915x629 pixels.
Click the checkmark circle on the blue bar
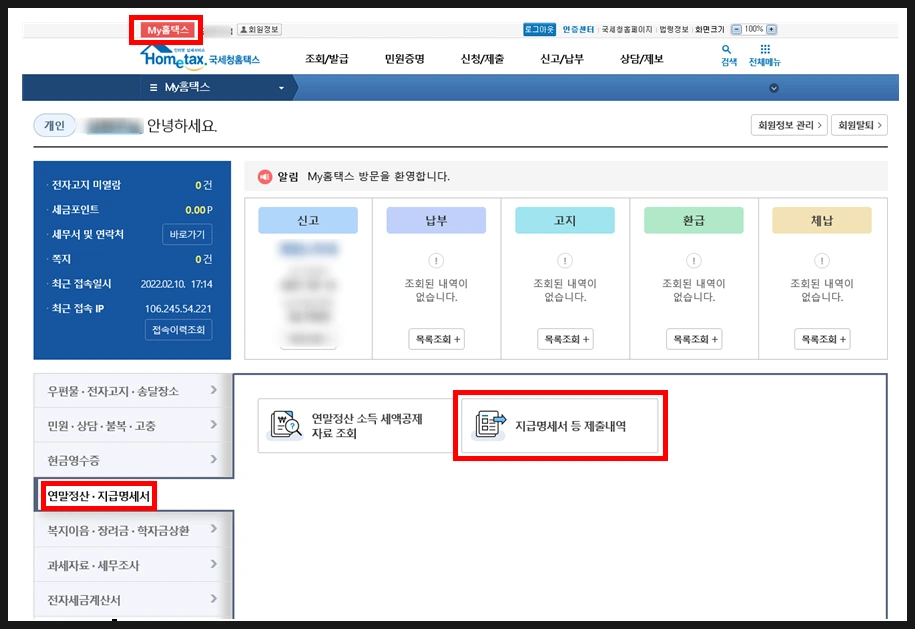point(774,88)
